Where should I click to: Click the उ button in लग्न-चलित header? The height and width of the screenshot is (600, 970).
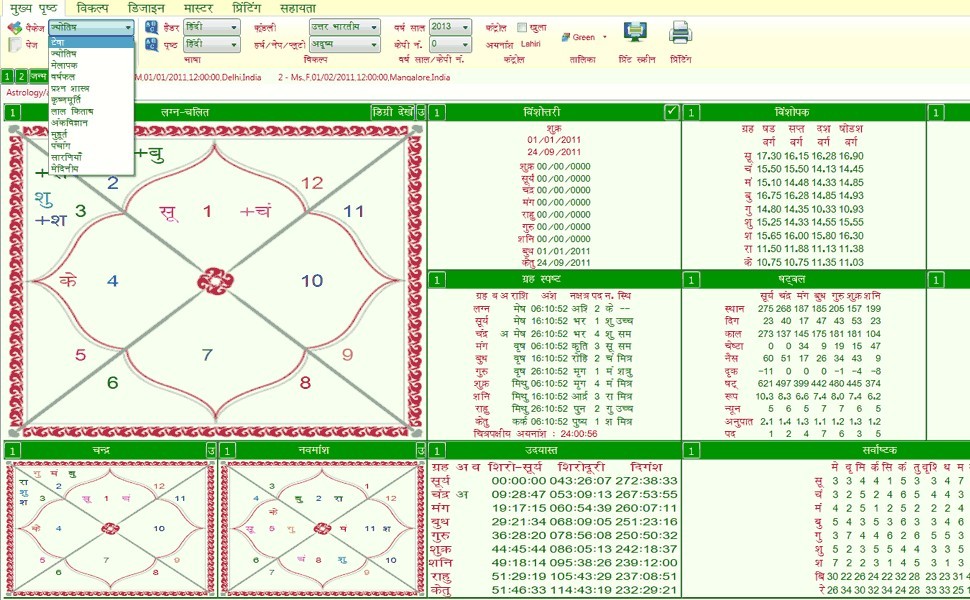[x=421, y=113]
